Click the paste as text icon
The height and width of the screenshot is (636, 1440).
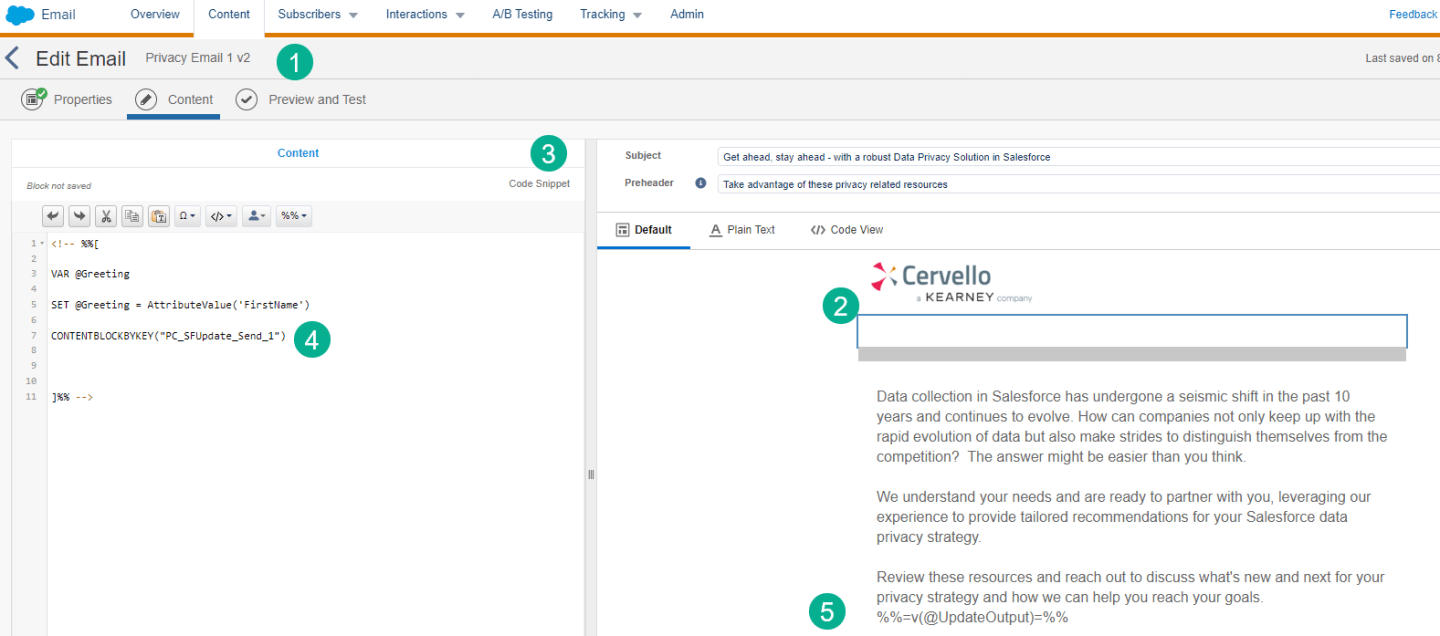(x=158, y=216)
